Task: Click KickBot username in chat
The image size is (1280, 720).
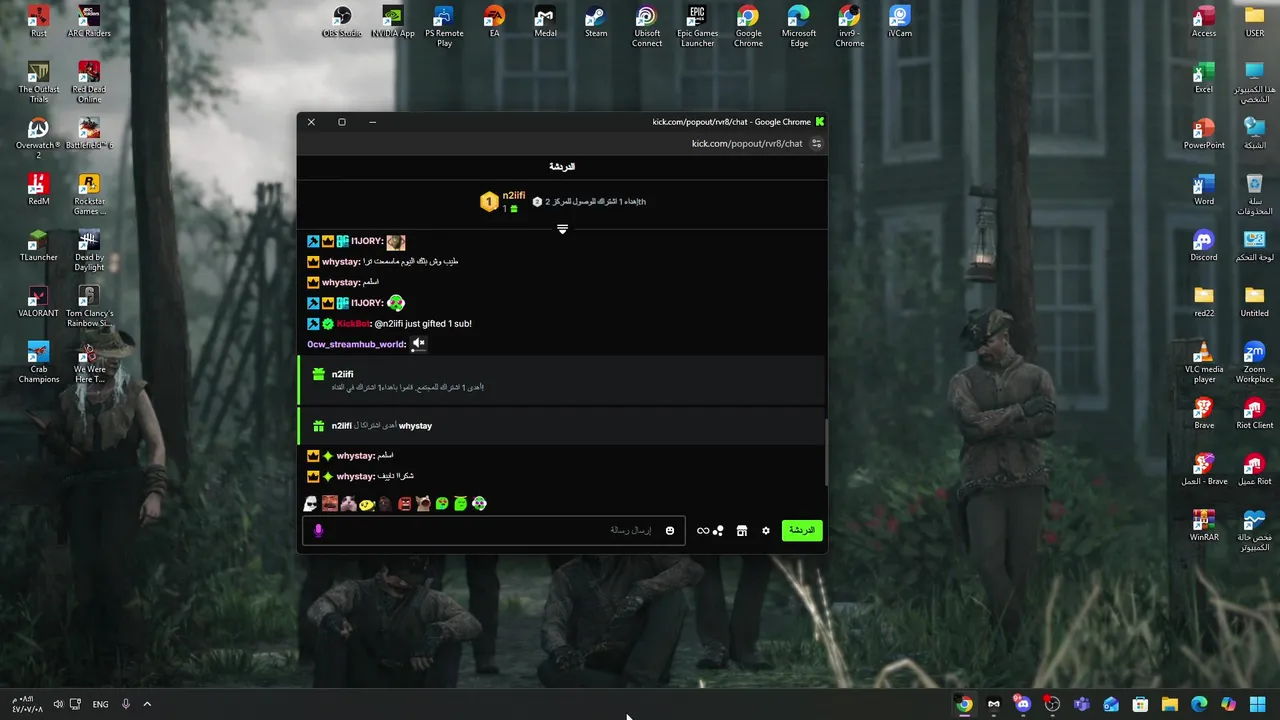Action: click(354, 324)
